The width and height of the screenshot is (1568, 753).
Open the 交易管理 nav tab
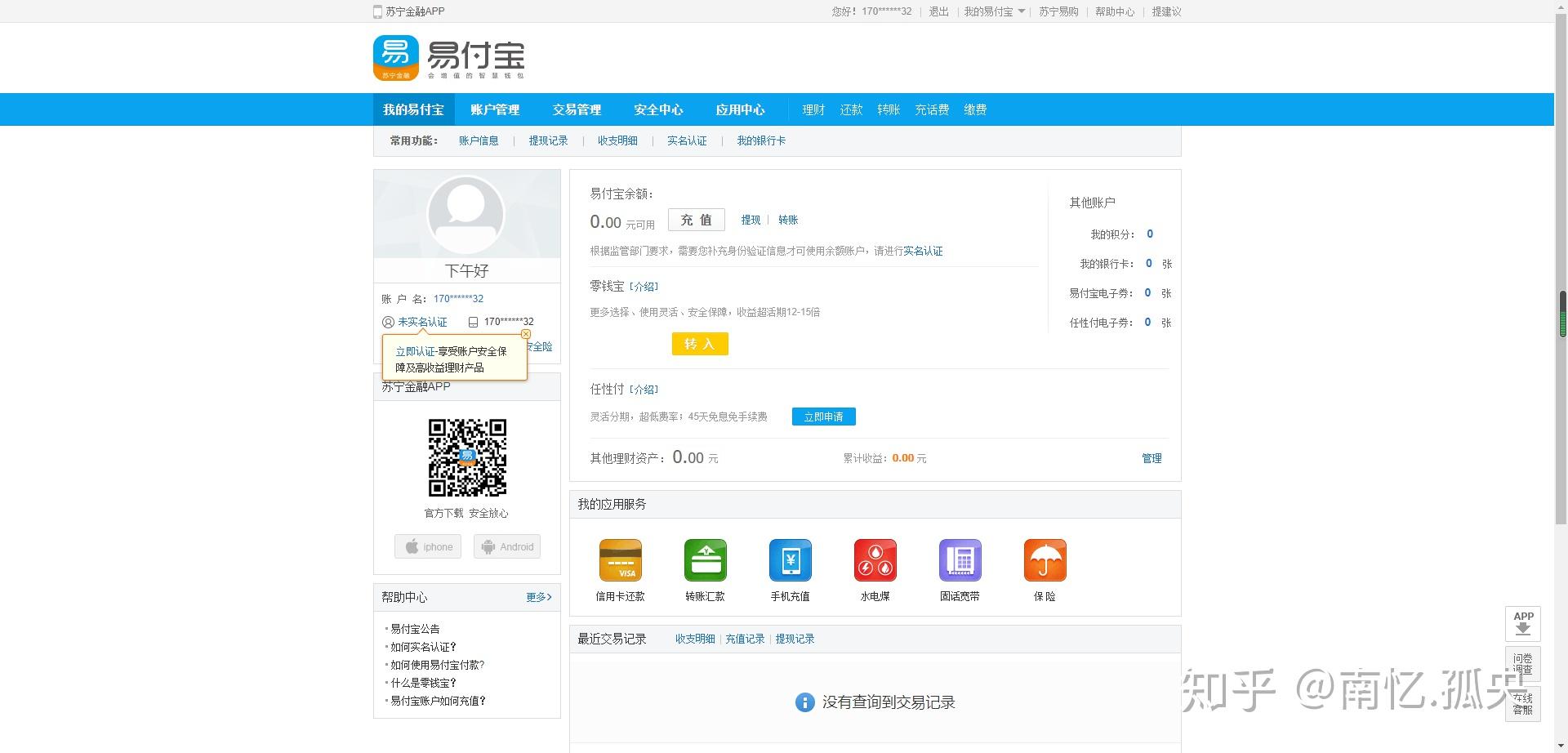tap(577, 109)
